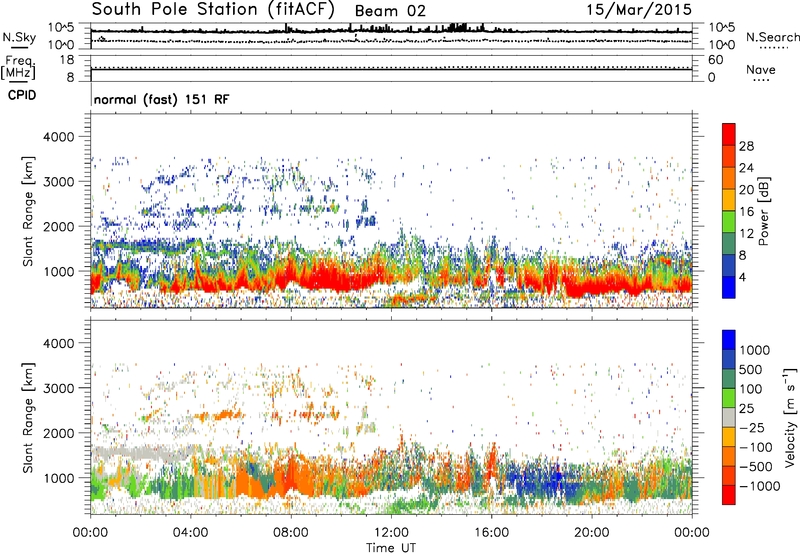Select the "N.Search" legend label
Screen dimensions: 800x554
(772, 37)
